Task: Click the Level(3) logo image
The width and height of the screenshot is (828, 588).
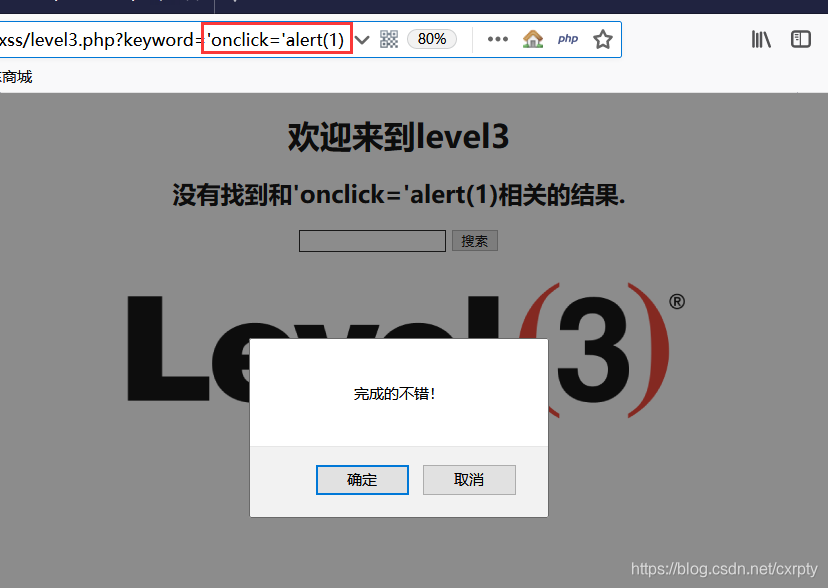Action: click(406, 350)
